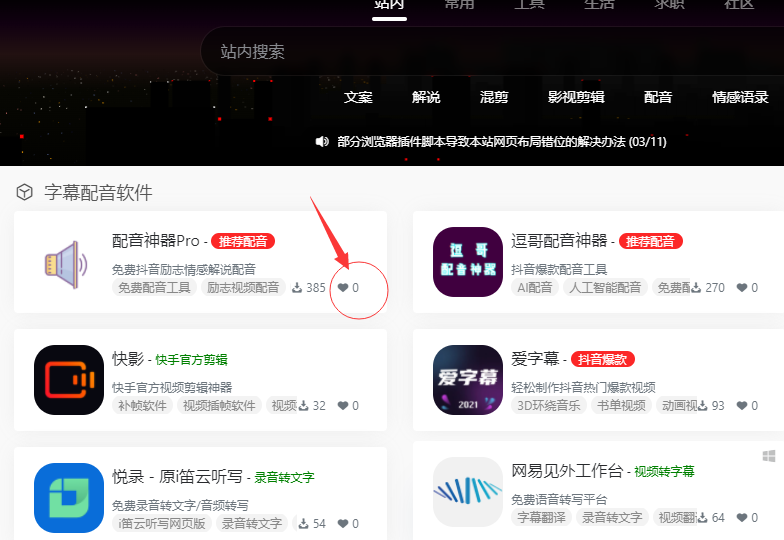Click the 字幕翻译 tag
The image size is (784, 540).
coord(542,518)
